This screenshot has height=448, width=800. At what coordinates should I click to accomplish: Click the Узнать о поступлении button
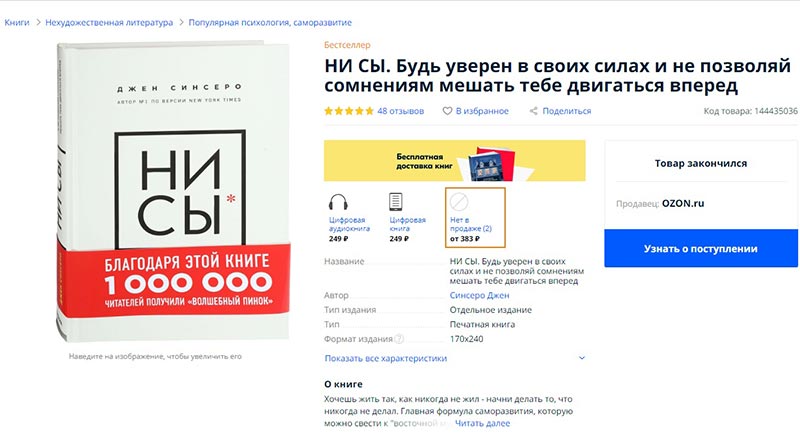[701, 248]
